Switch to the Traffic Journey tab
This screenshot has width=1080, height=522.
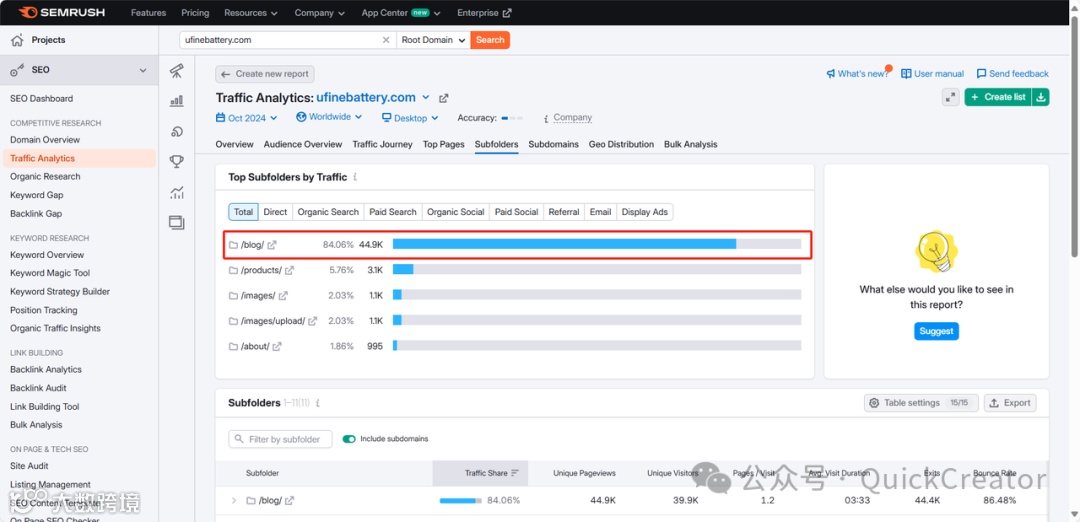pyautogui.click(x=382, y=145)
